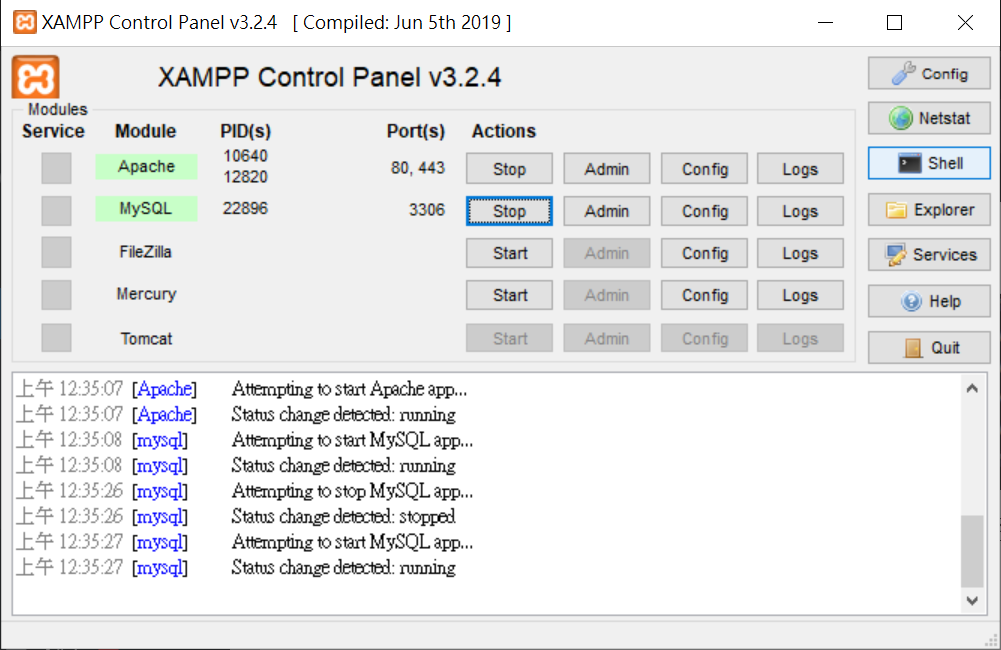Minimize the XAMPP window
Screen dimensions: 1001x650
coord(825,22)
